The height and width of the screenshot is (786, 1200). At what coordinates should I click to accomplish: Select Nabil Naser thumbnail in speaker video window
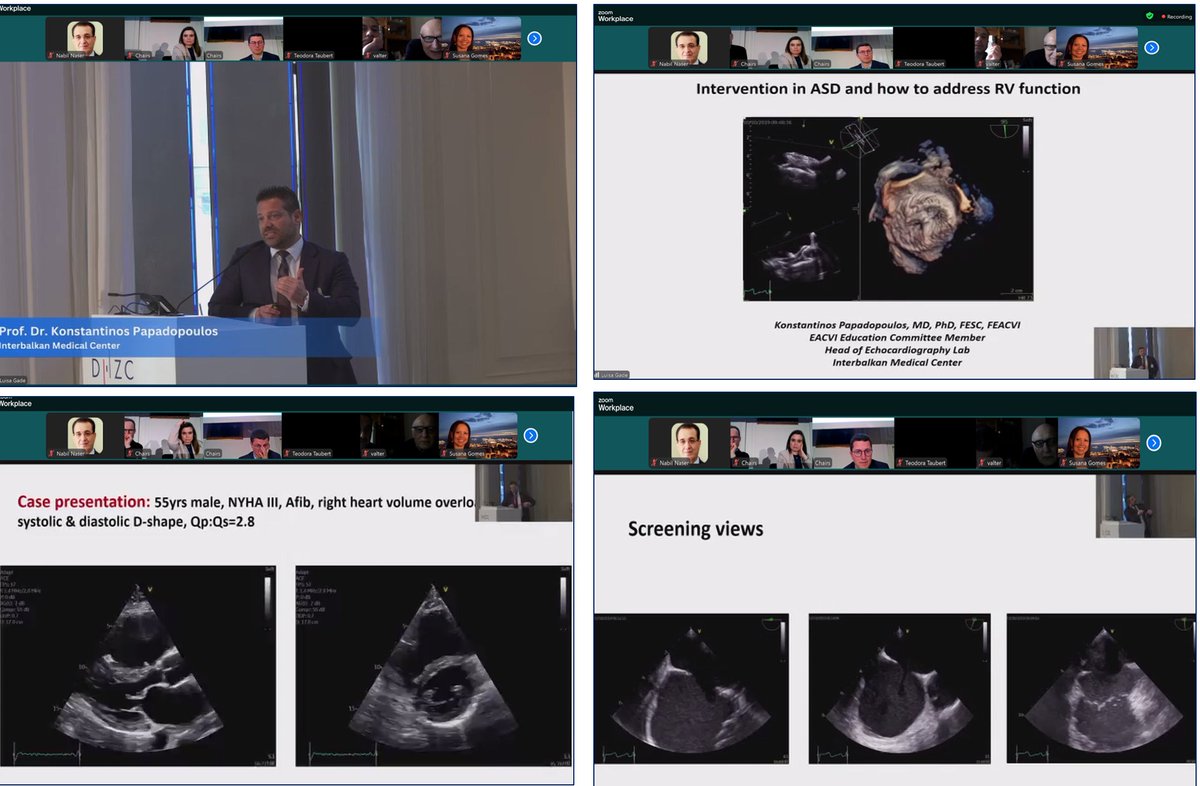click(85, 39)
